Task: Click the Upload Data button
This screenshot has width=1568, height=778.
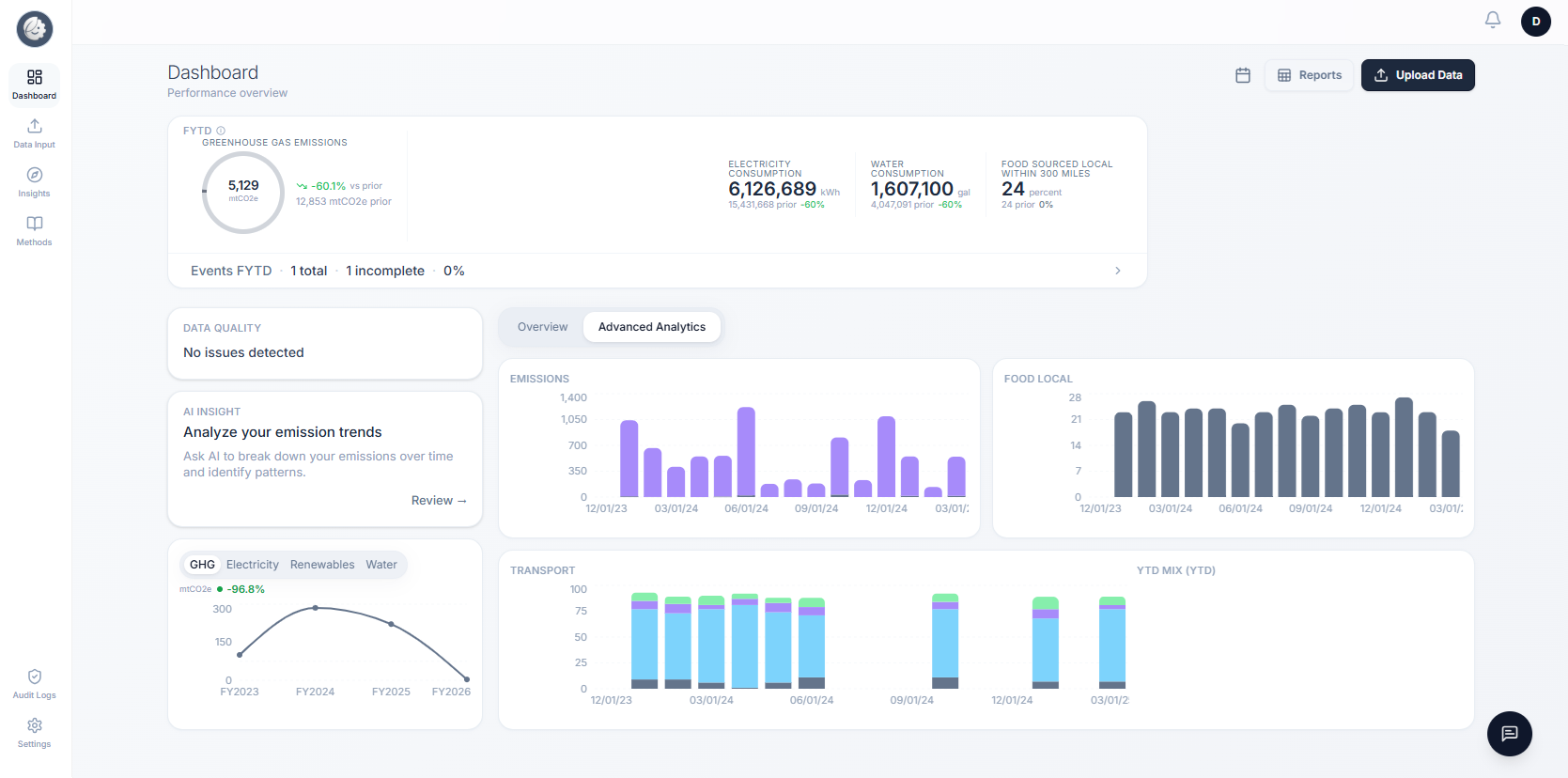Action: [1417, 75]
